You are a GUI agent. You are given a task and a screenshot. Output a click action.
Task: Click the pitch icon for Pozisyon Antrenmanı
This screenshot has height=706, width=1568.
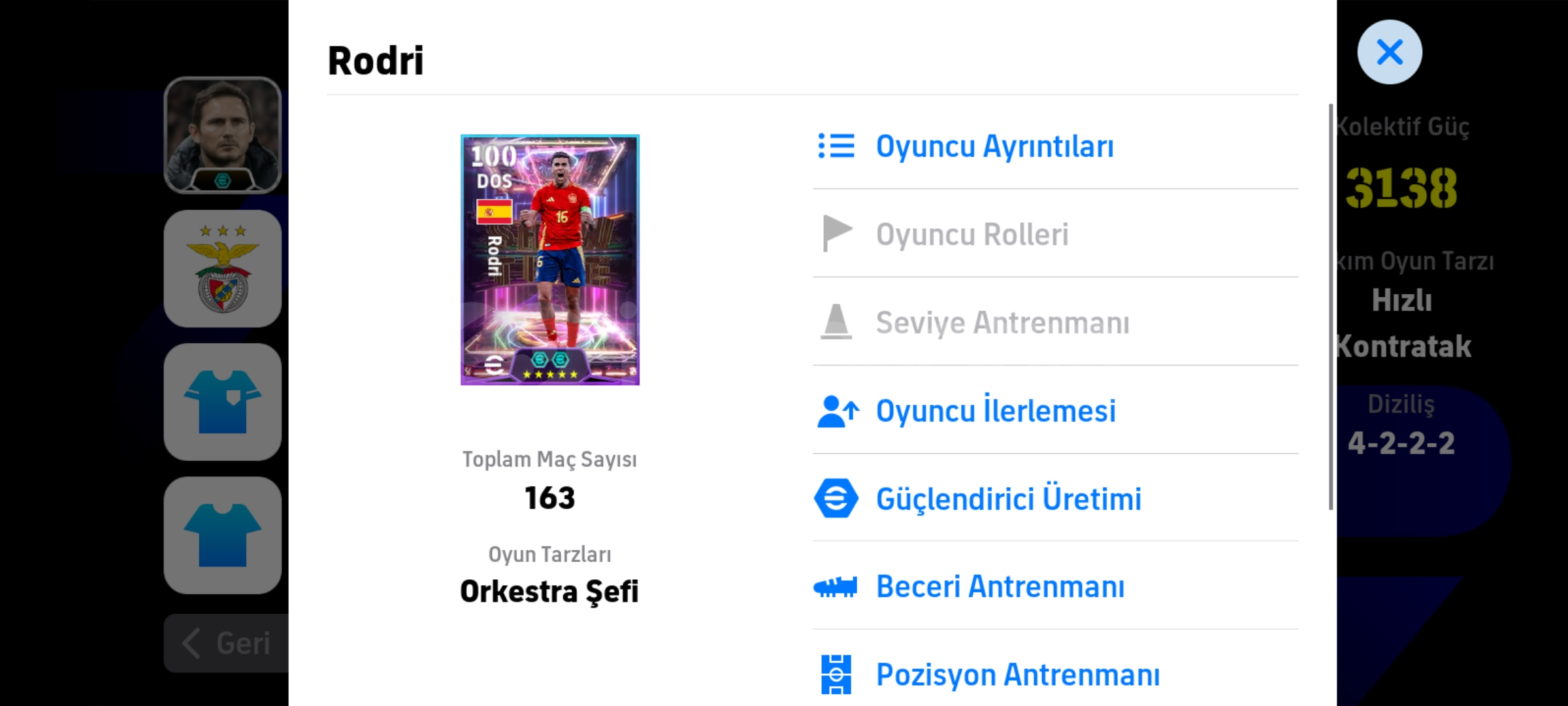(836, 675)
